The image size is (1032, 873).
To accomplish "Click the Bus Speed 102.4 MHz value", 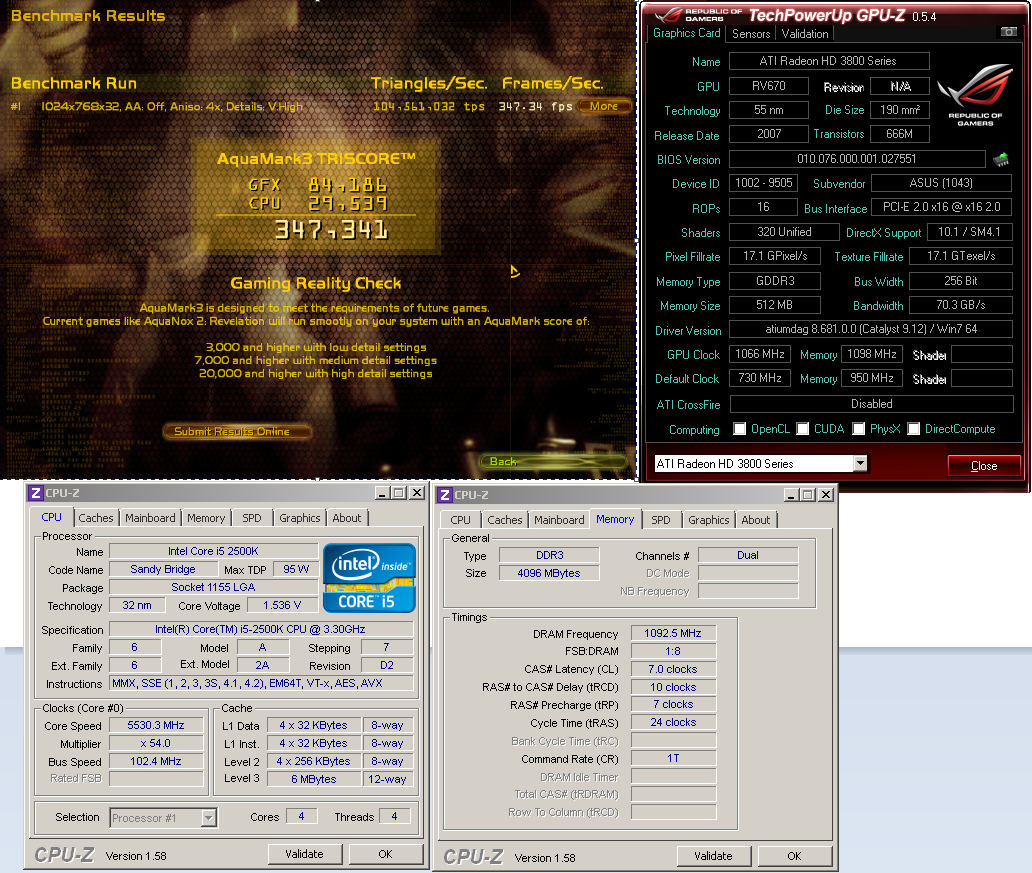I will point(157,761).
